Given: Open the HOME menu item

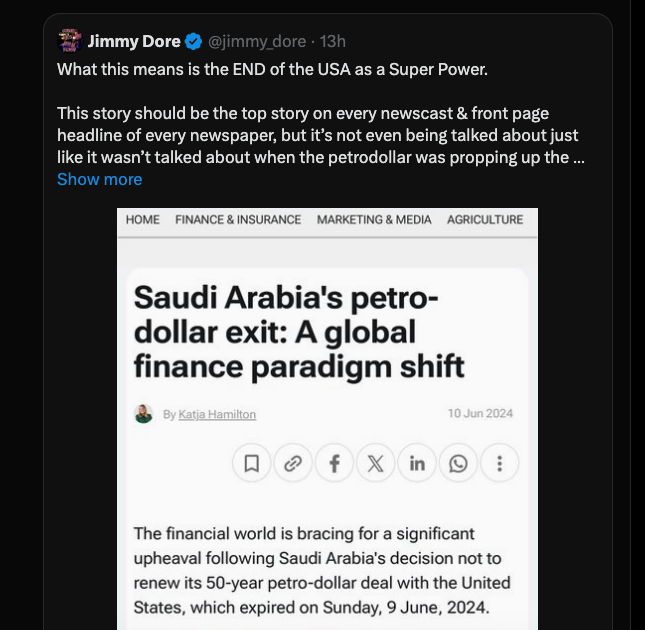Looking at the screenshot, I should [143, 220].
